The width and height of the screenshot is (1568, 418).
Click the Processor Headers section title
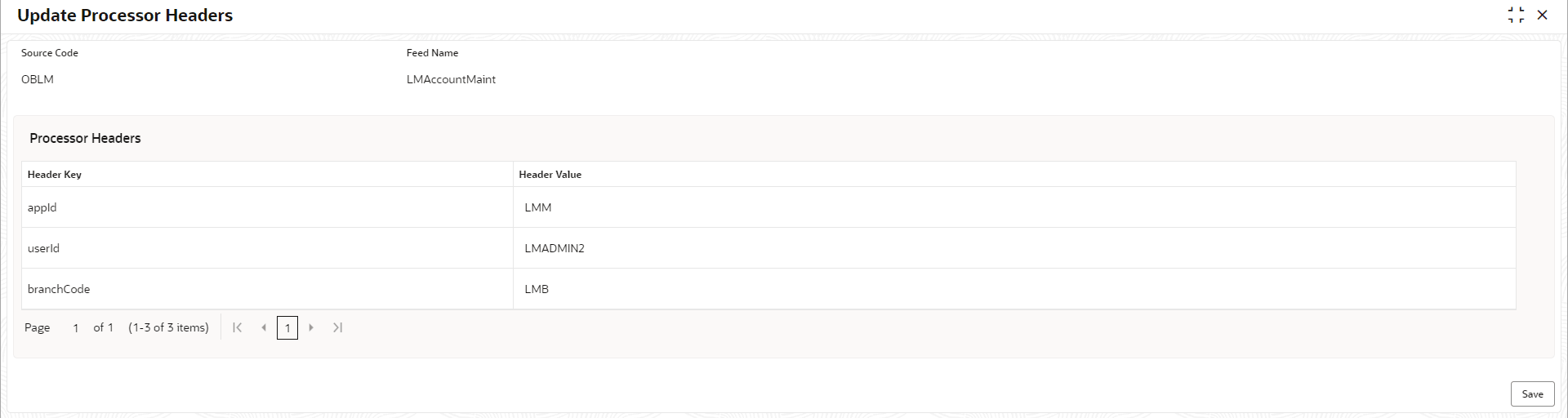coord(85,138)
